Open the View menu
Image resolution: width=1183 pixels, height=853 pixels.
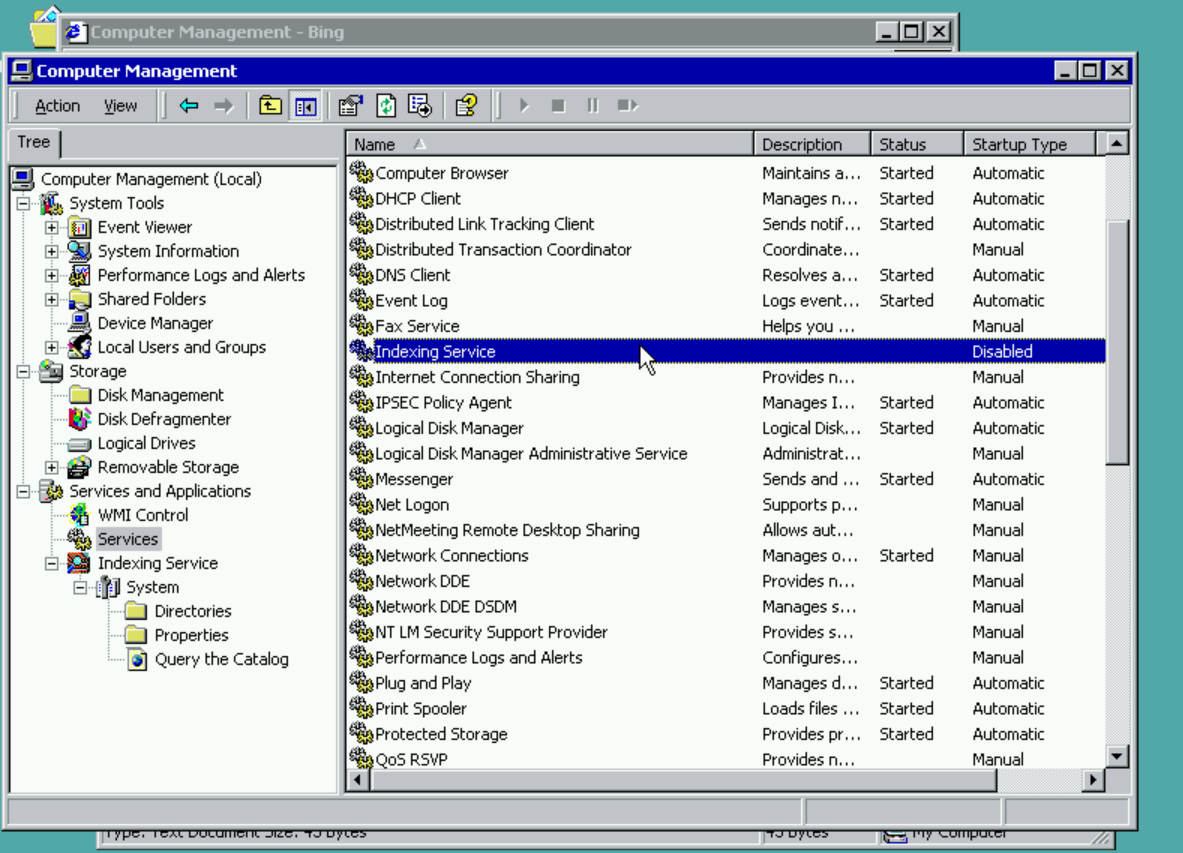click(120, 106)
